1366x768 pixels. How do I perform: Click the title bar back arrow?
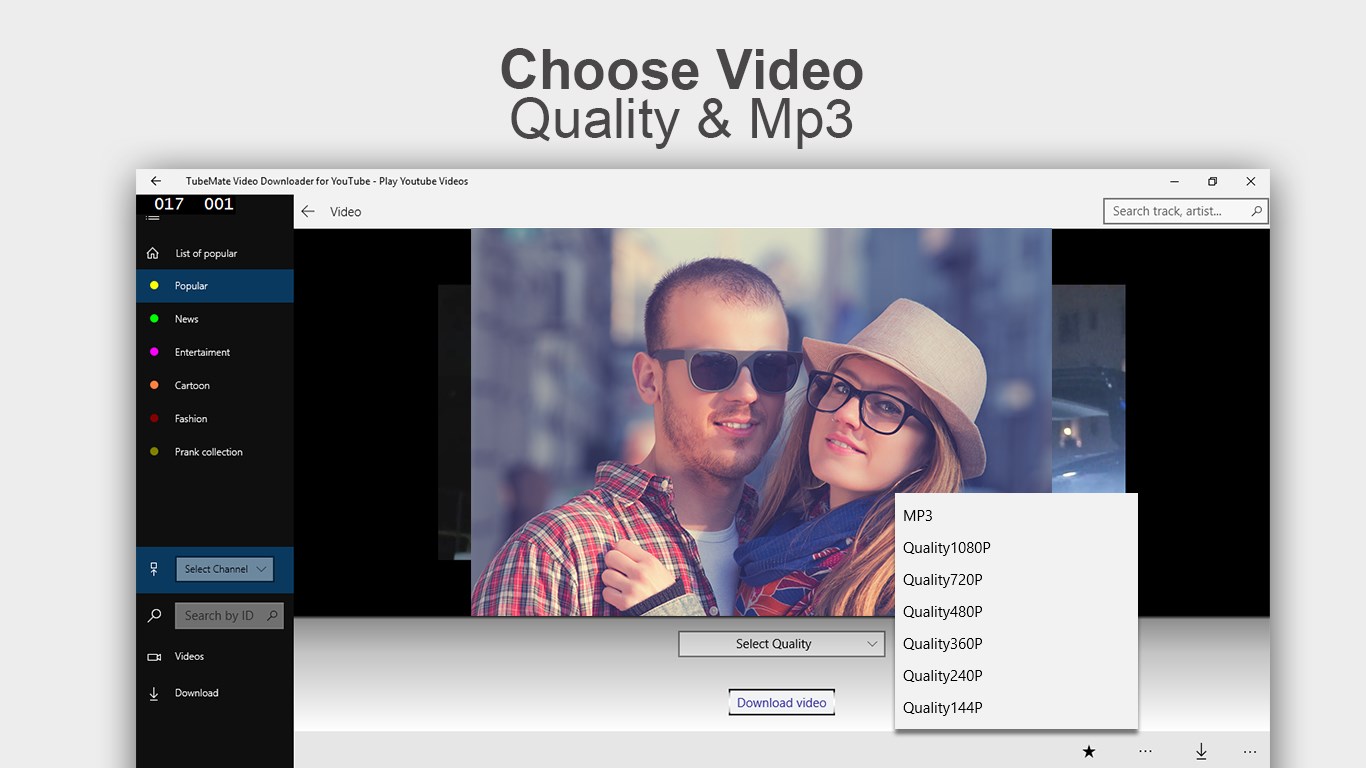[156, 181]
